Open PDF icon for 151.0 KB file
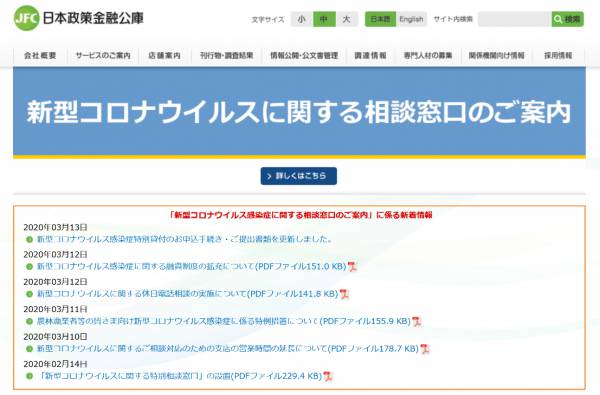This screenshot has width=600, height=395. (x=352, y=266)
